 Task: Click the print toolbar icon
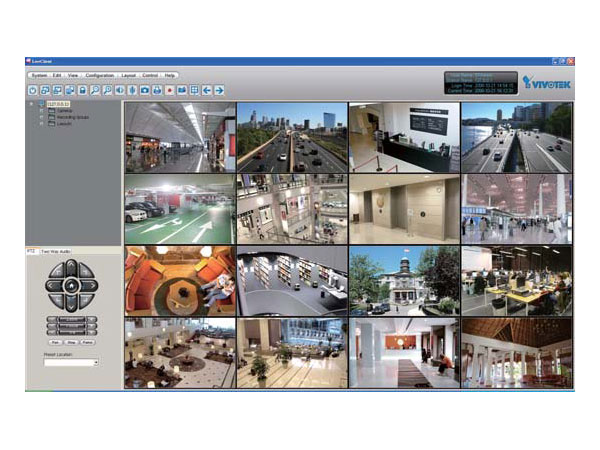(157, 90)
